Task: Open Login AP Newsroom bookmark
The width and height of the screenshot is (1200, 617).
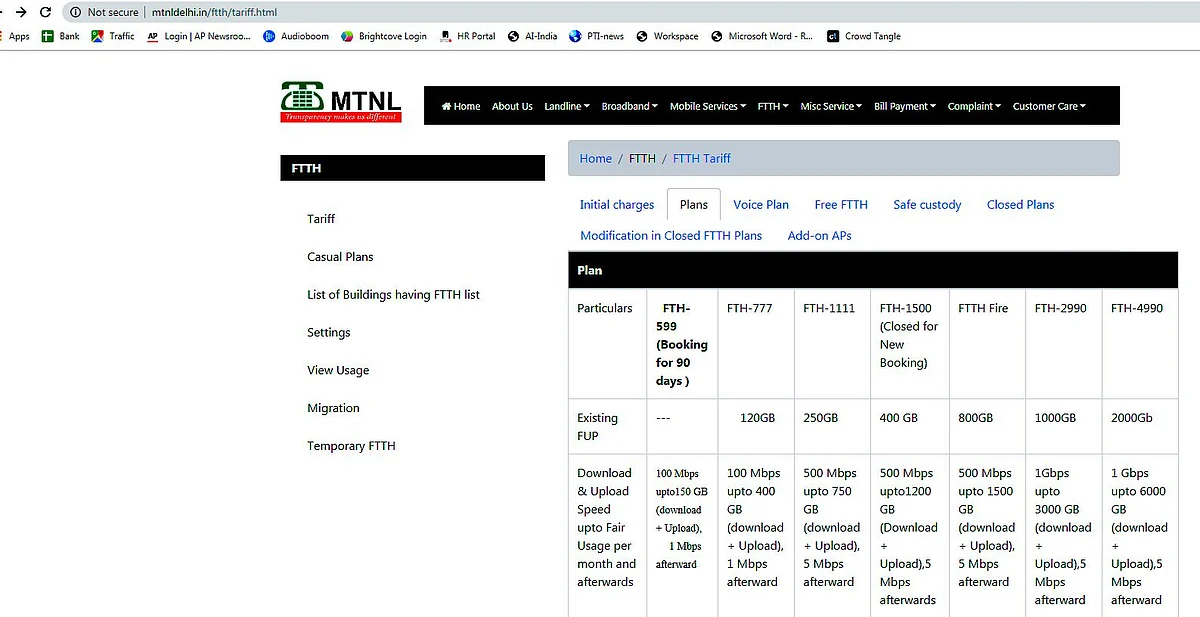Action: [198, 36]
